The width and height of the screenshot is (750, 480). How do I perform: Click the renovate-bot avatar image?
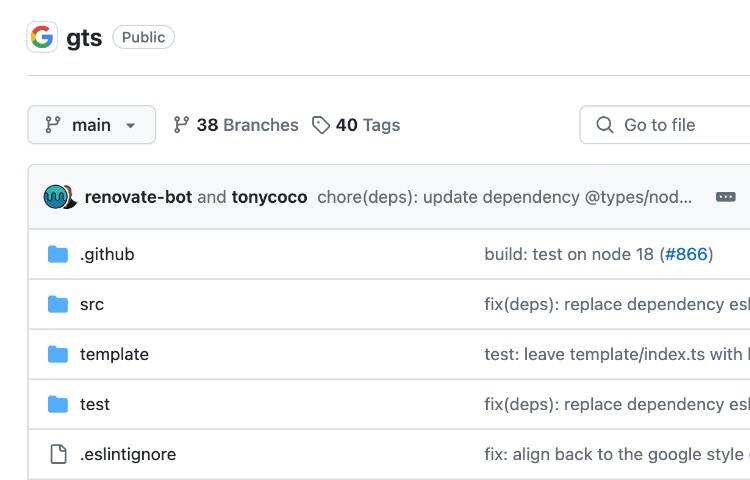[x=56, y=197]
